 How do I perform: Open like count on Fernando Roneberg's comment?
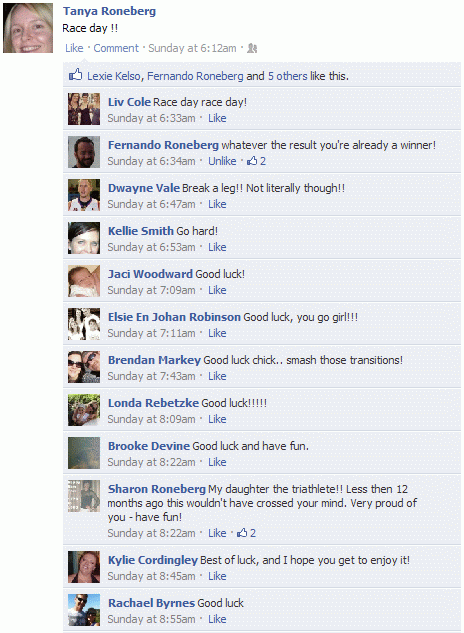click(256, 161)
